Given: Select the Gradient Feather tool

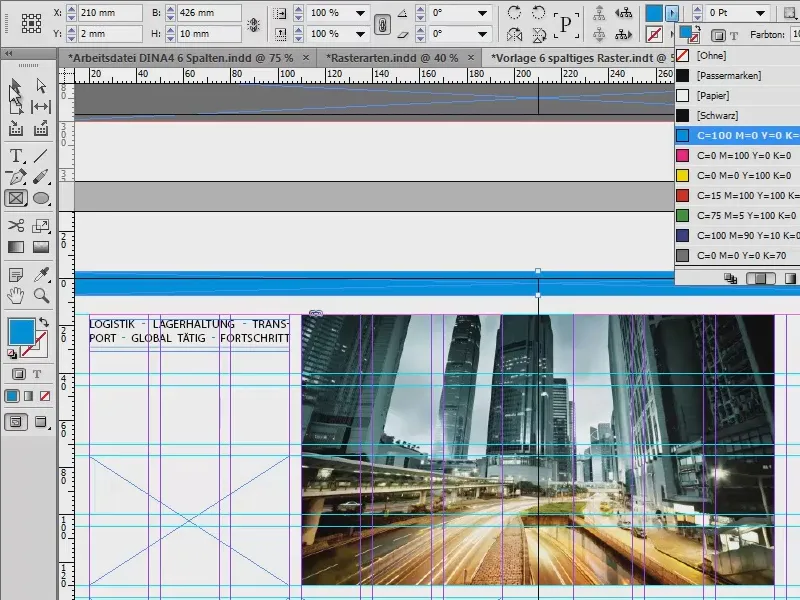Looking at the screenshot, I should (x=41, y=247).
